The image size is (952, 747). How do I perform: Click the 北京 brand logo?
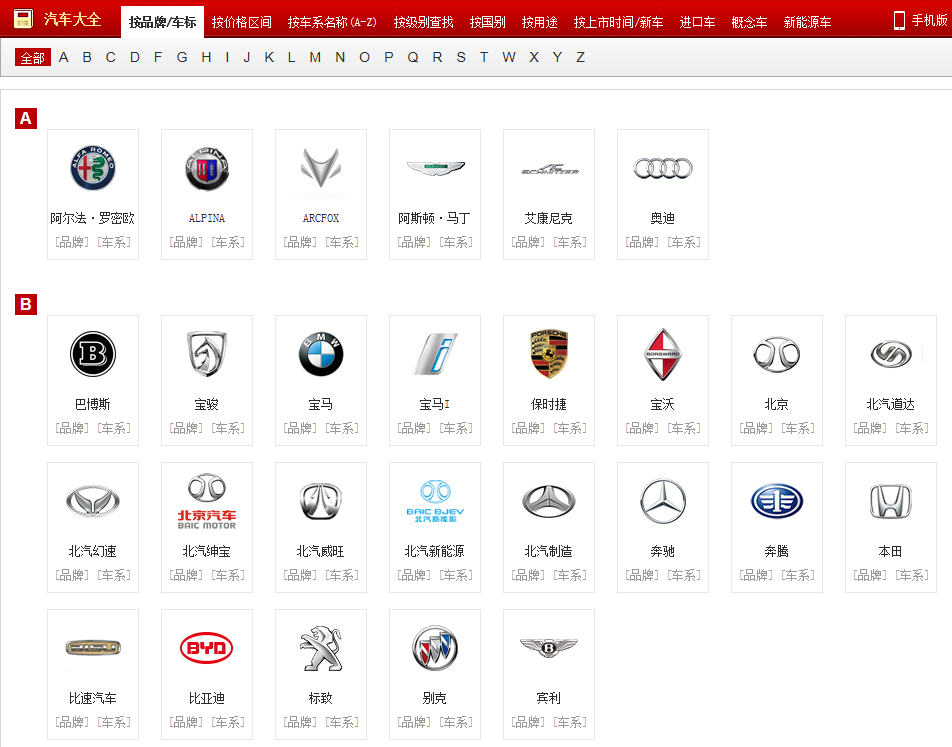pos(777,354)
